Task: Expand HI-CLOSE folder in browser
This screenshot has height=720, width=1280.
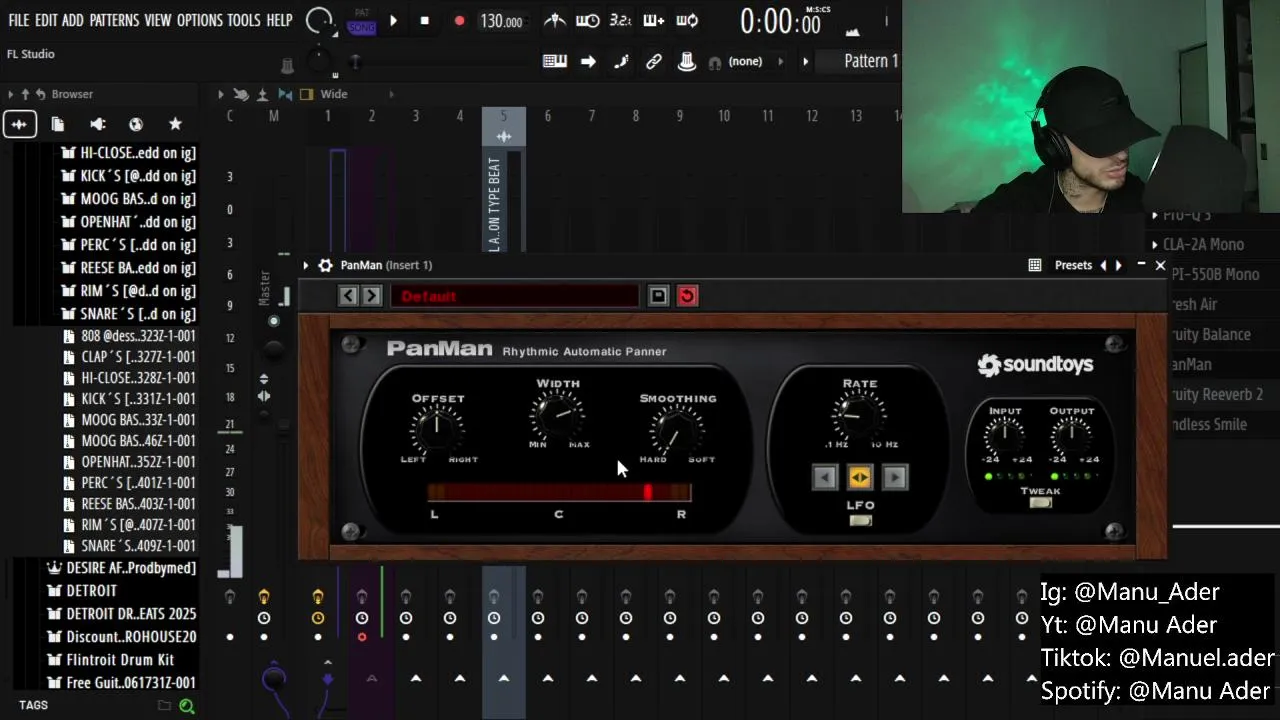Action: click(128, 153)
